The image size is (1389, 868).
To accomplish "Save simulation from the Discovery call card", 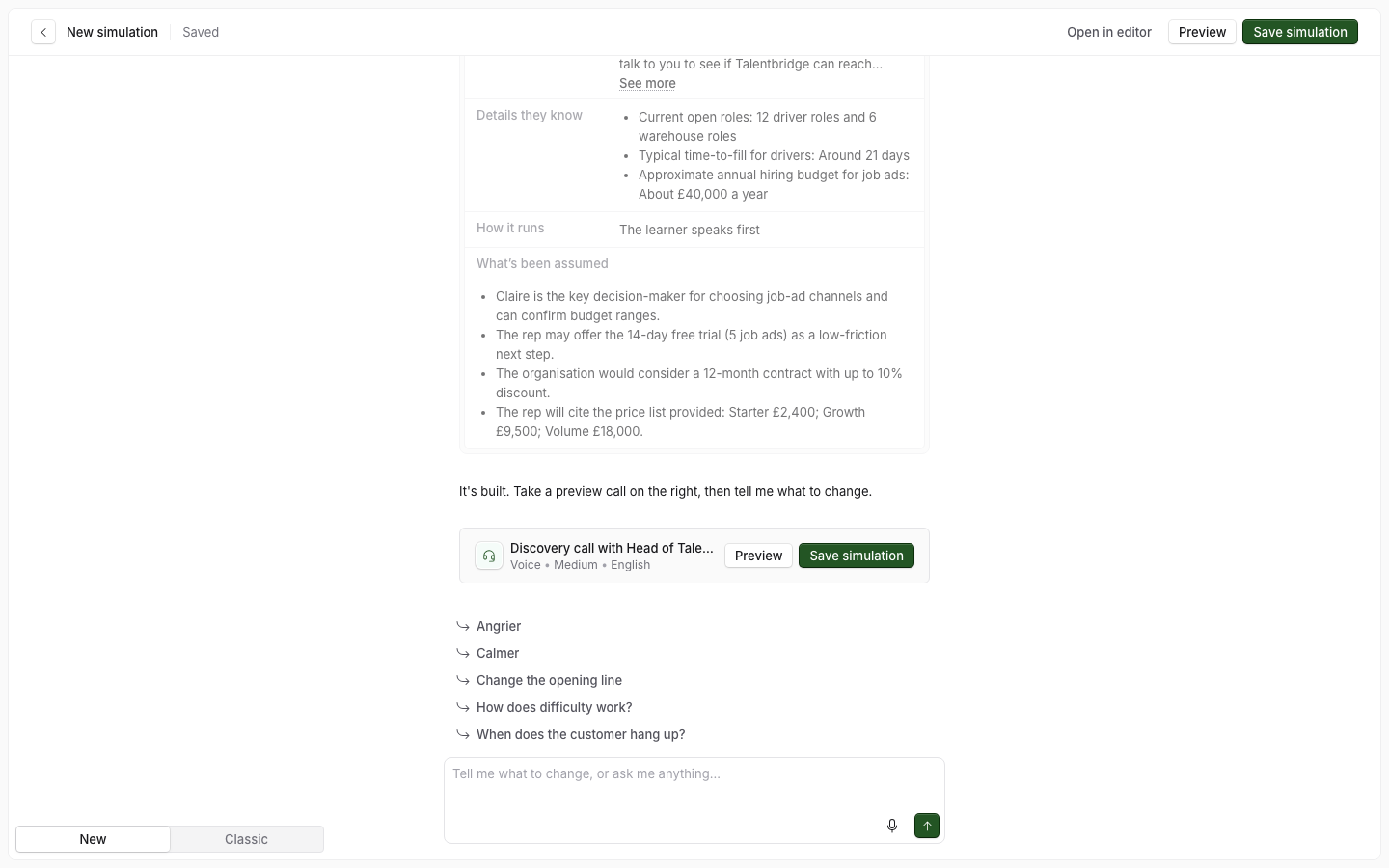I will pos(857,556).
